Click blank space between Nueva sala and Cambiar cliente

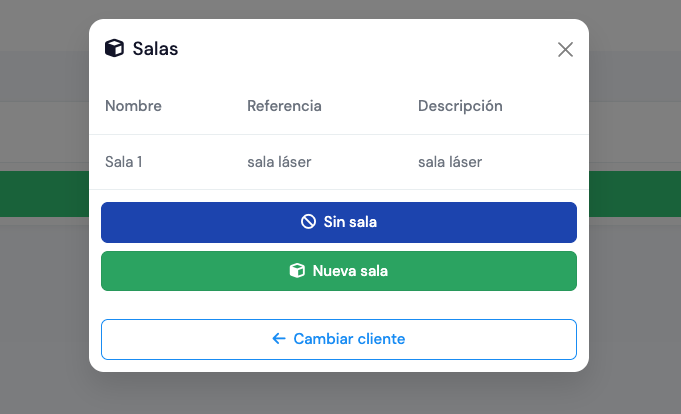[338, 305]
